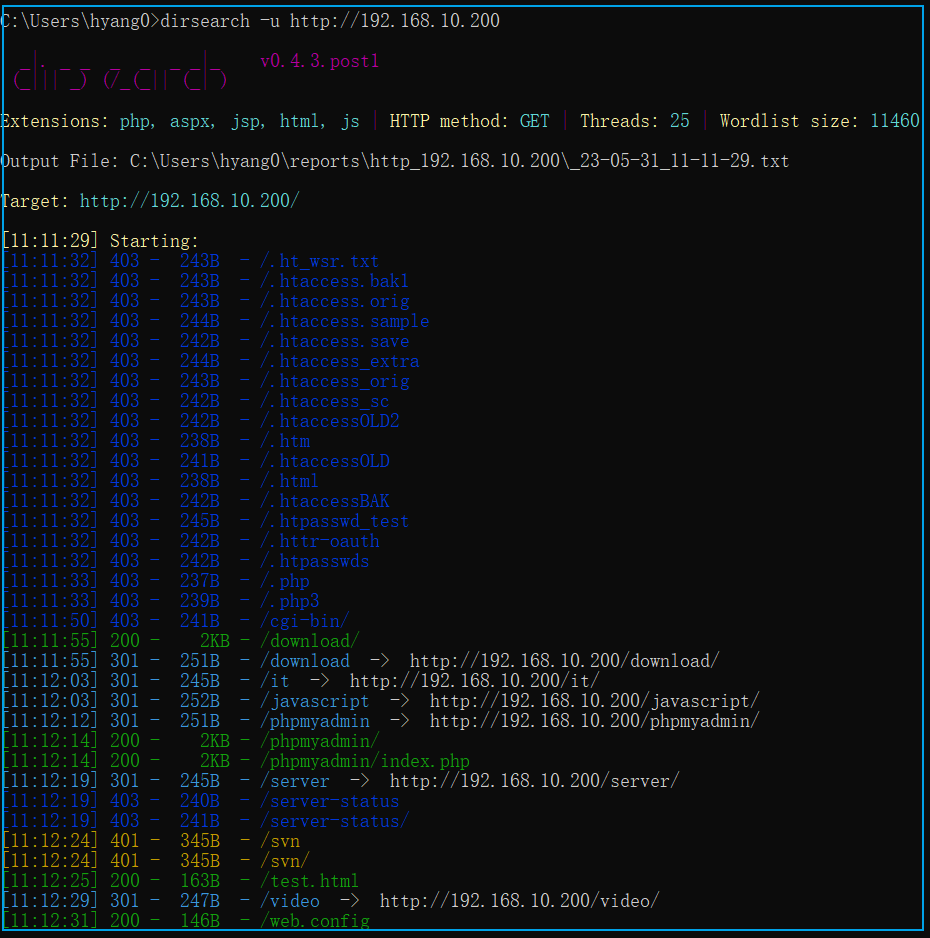Click the Target URL http://192.168.10.200/
The image size is (930, 938).
tap(190, 200)
